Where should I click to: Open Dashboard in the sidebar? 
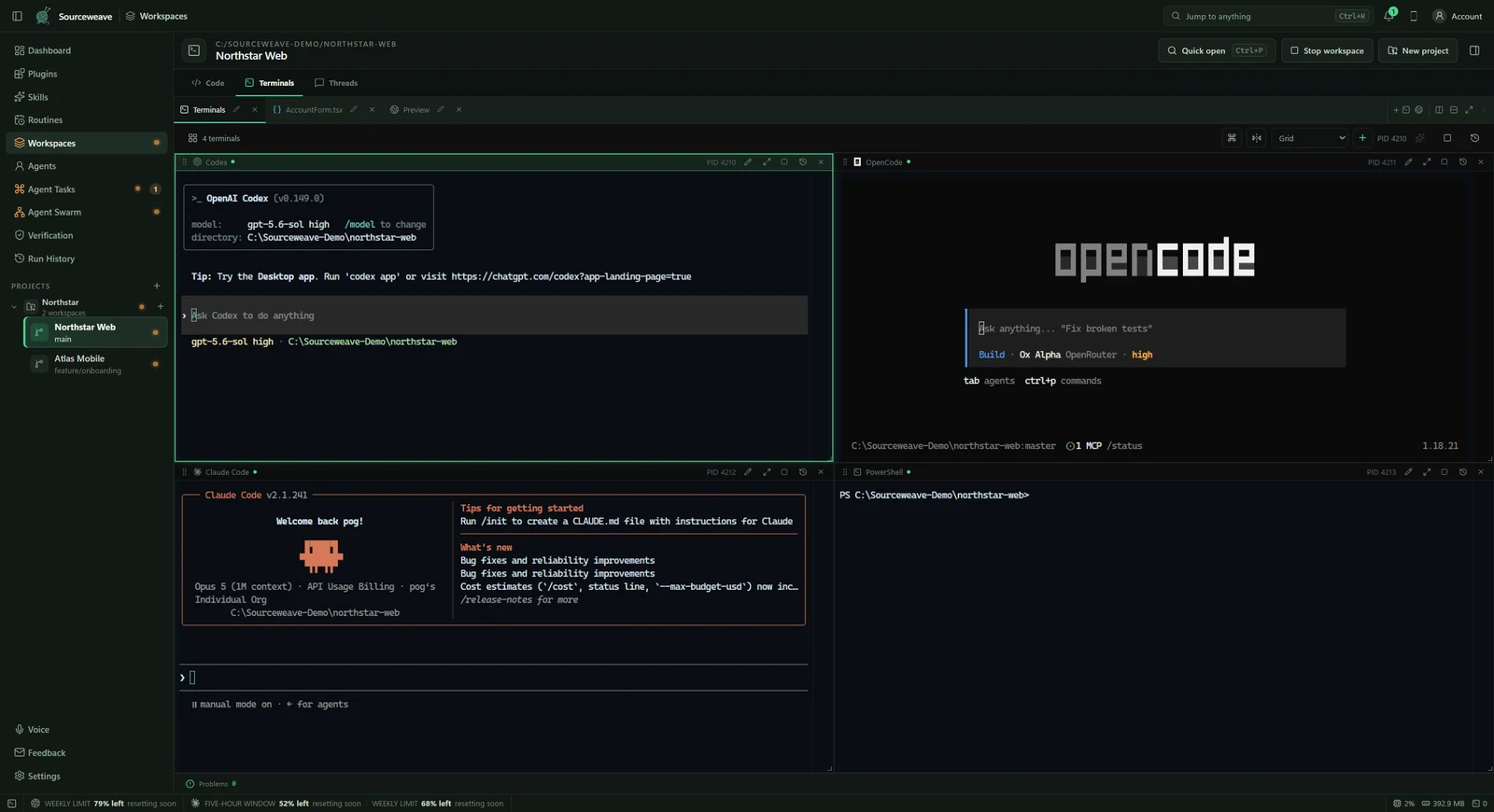tap(87, 50)
